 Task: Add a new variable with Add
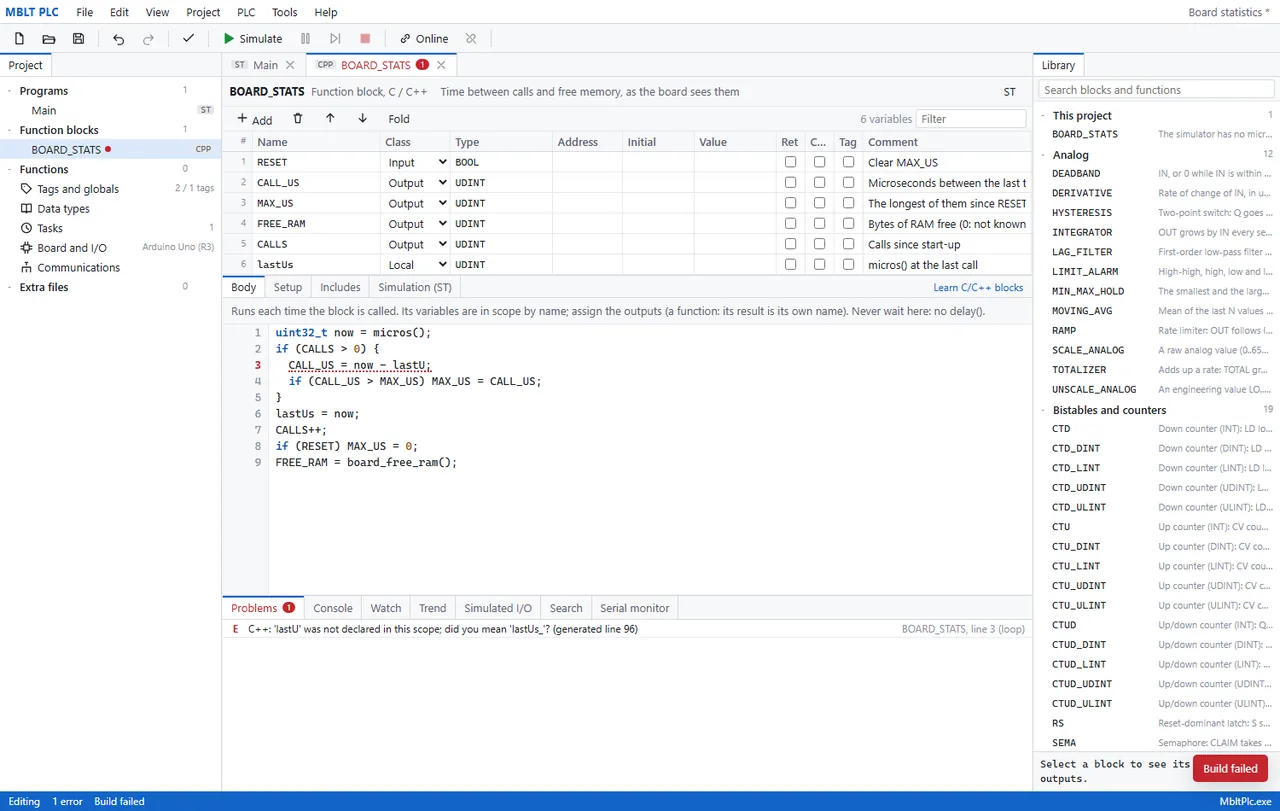click(x=255, y=119)
